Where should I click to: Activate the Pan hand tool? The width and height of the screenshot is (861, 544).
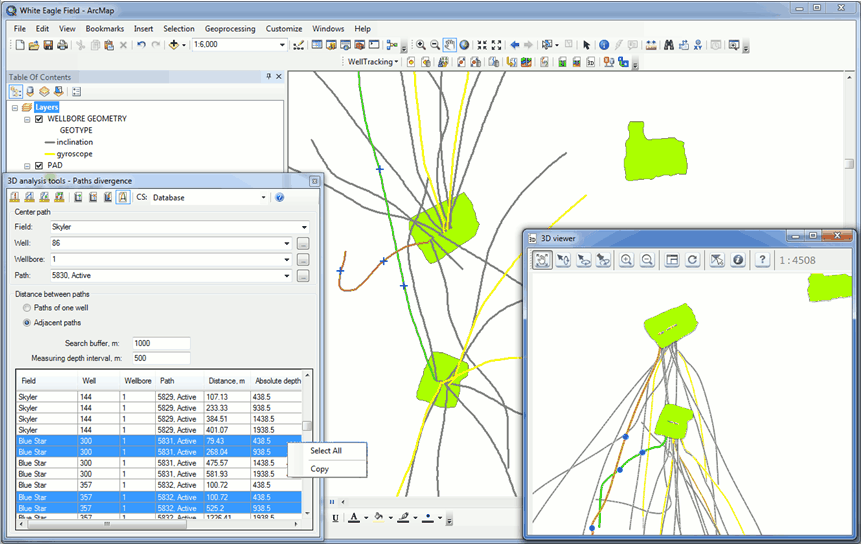450,45
